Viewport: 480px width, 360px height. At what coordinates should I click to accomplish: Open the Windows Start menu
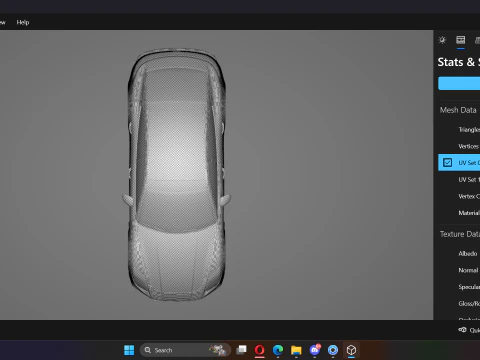coord(129,350)
